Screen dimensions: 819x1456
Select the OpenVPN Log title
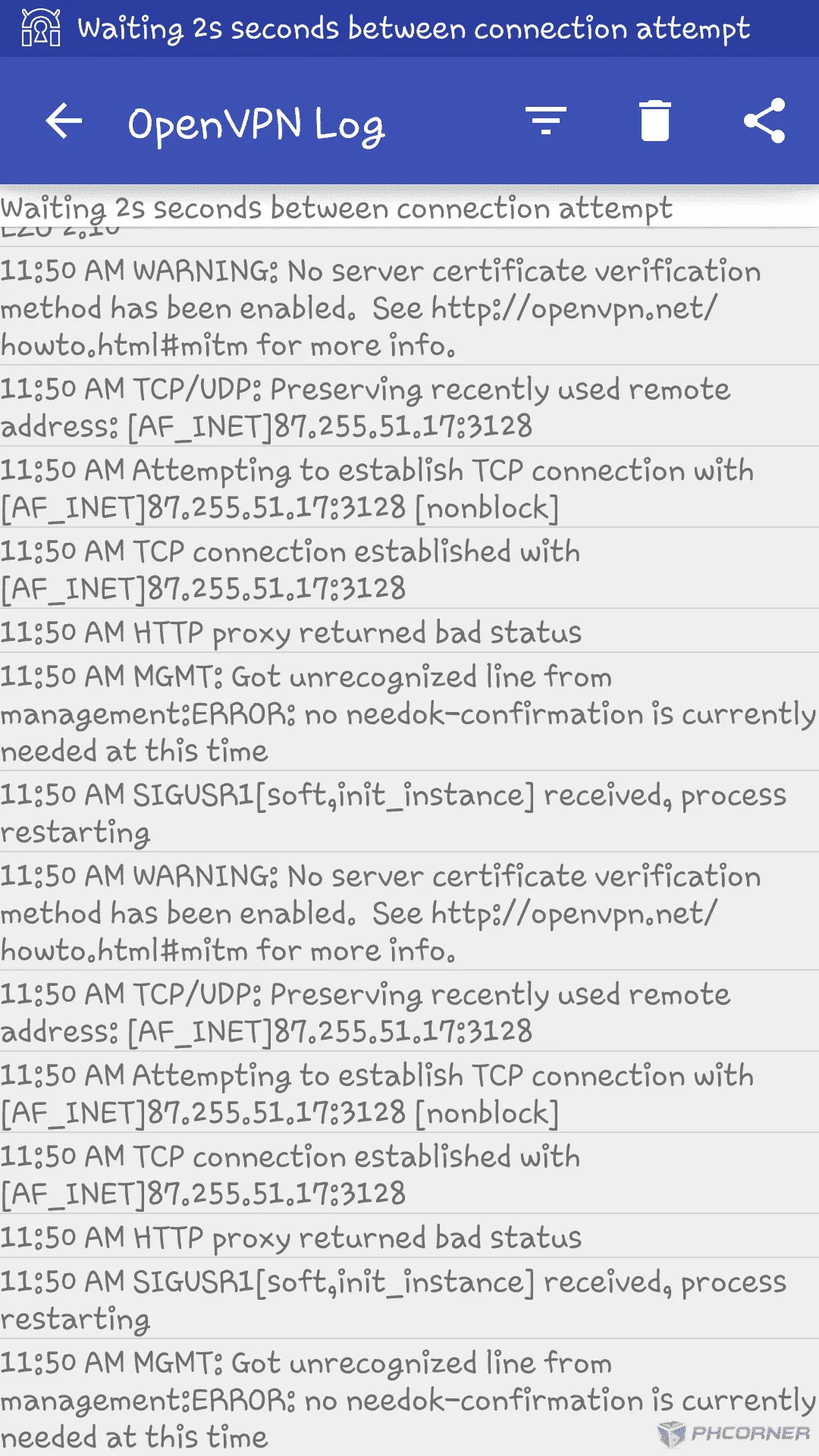tap(256, 124)
